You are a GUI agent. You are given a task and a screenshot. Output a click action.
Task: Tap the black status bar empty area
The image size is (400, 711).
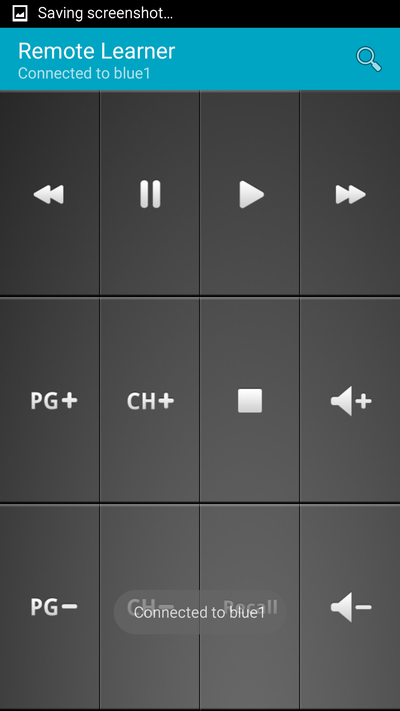(x=286, y=14)
